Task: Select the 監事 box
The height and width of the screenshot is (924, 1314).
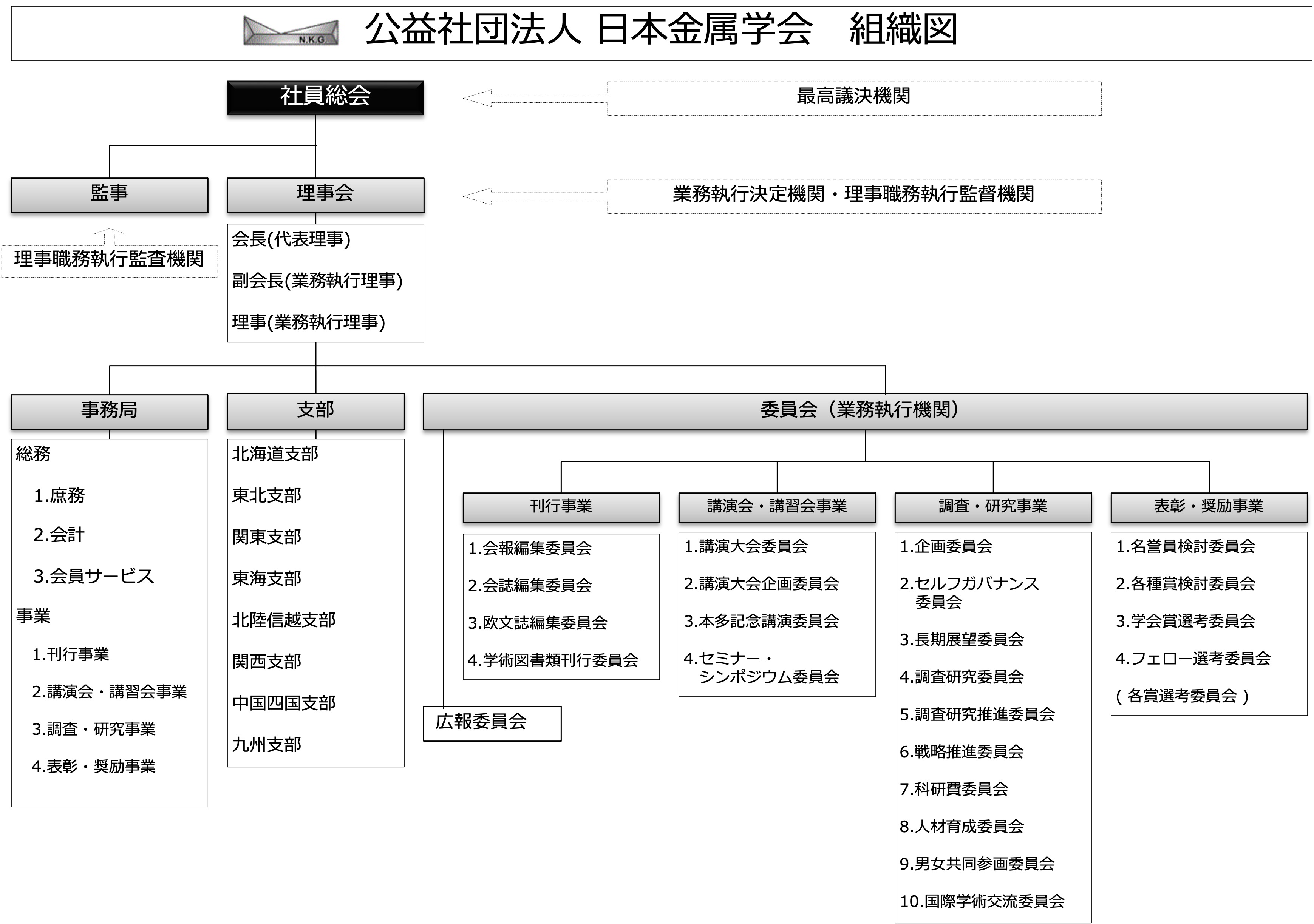Action: click(x=109, y=195)
